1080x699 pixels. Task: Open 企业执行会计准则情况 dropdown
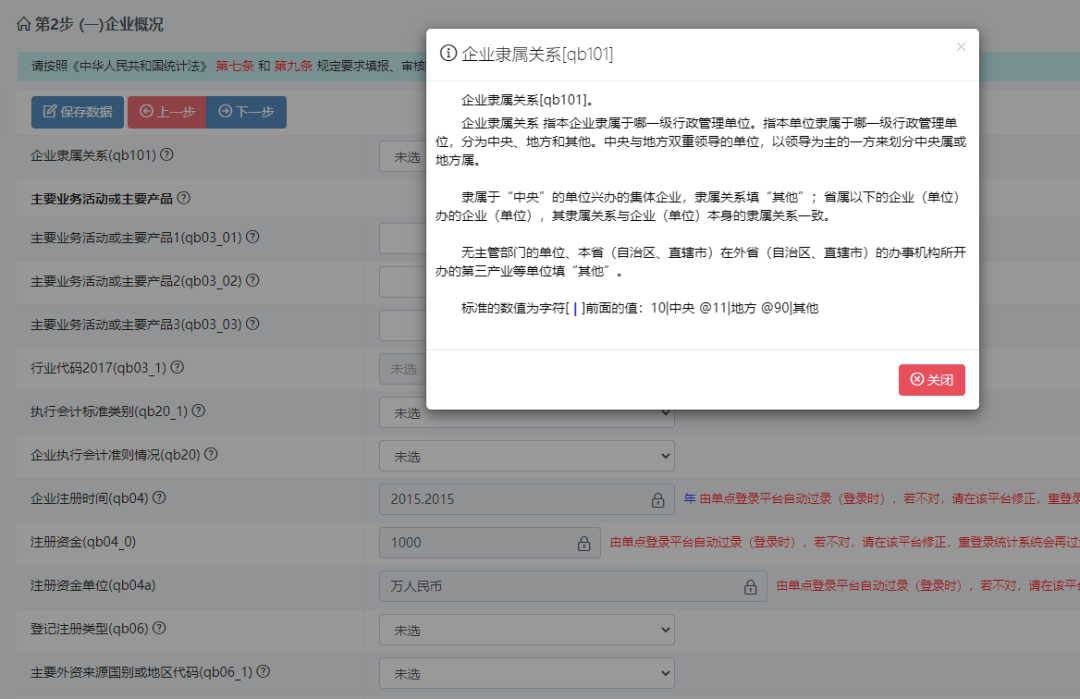(x=526, y=456)
